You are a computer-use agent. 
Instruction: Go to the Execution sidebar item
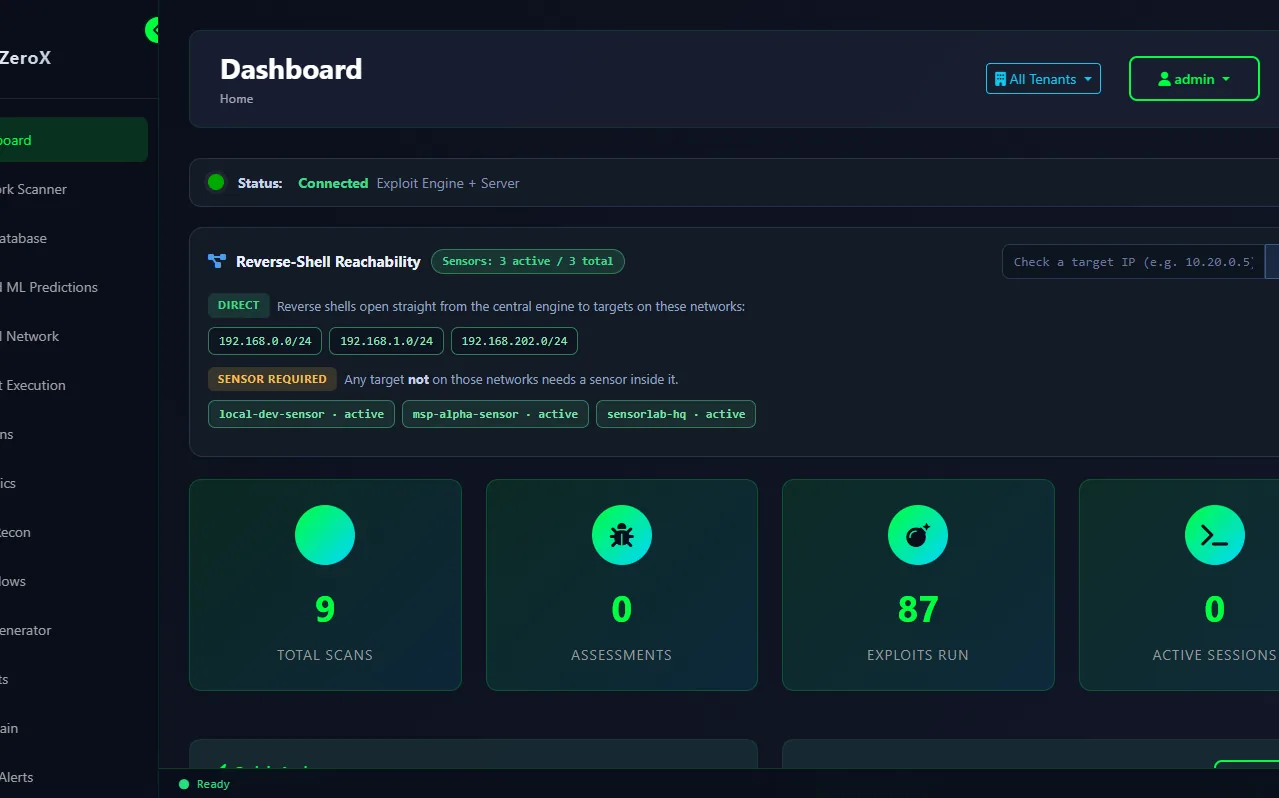click(74, 385)
